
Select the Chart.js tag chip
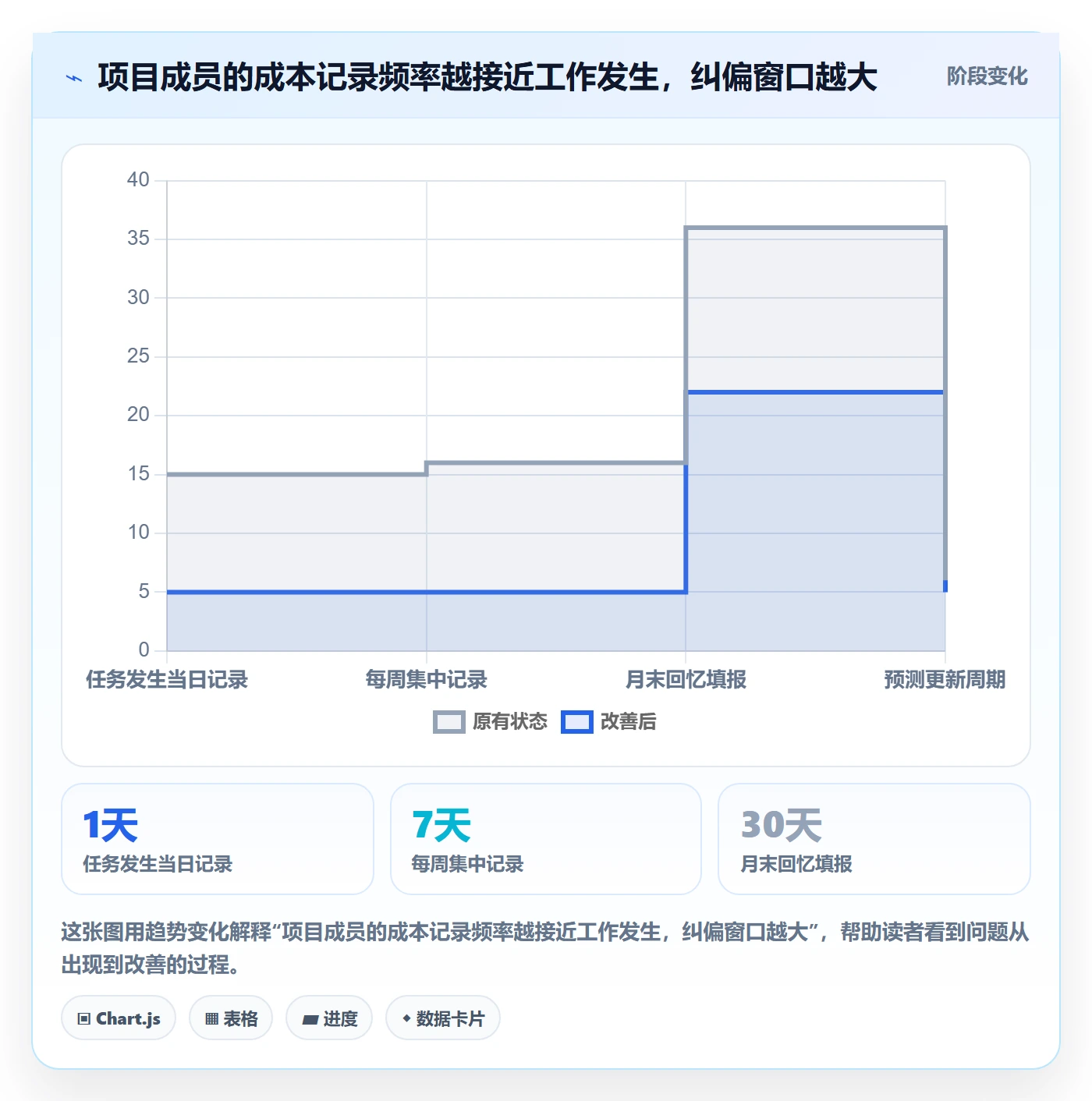(x=119, y=1018)
